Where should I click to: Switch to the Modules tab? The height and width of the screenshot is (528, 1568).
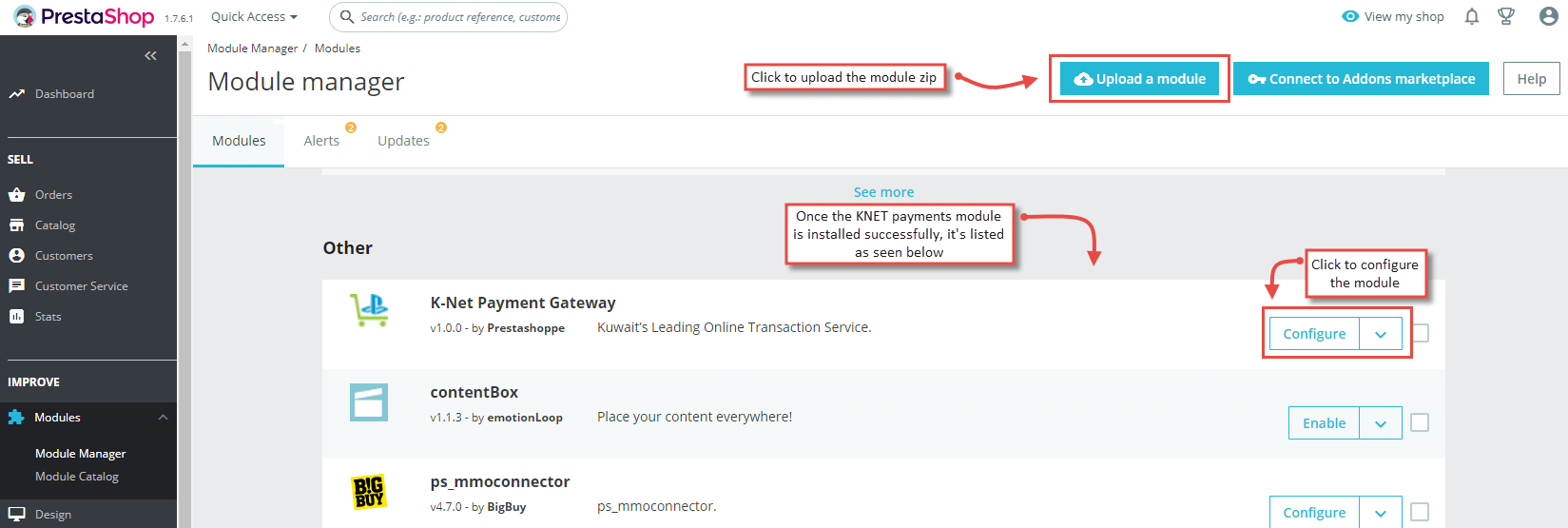(239, 141)
